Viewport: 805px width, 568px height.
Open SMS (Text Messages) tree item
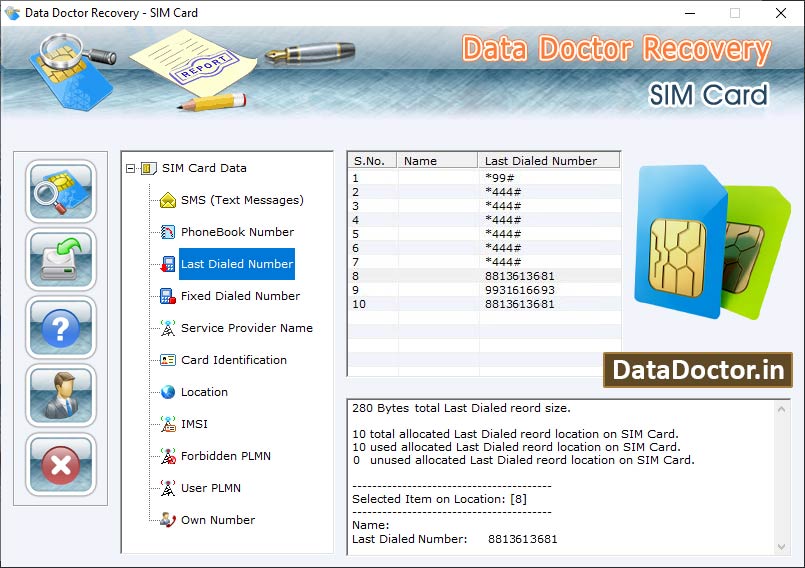(242, 200)
